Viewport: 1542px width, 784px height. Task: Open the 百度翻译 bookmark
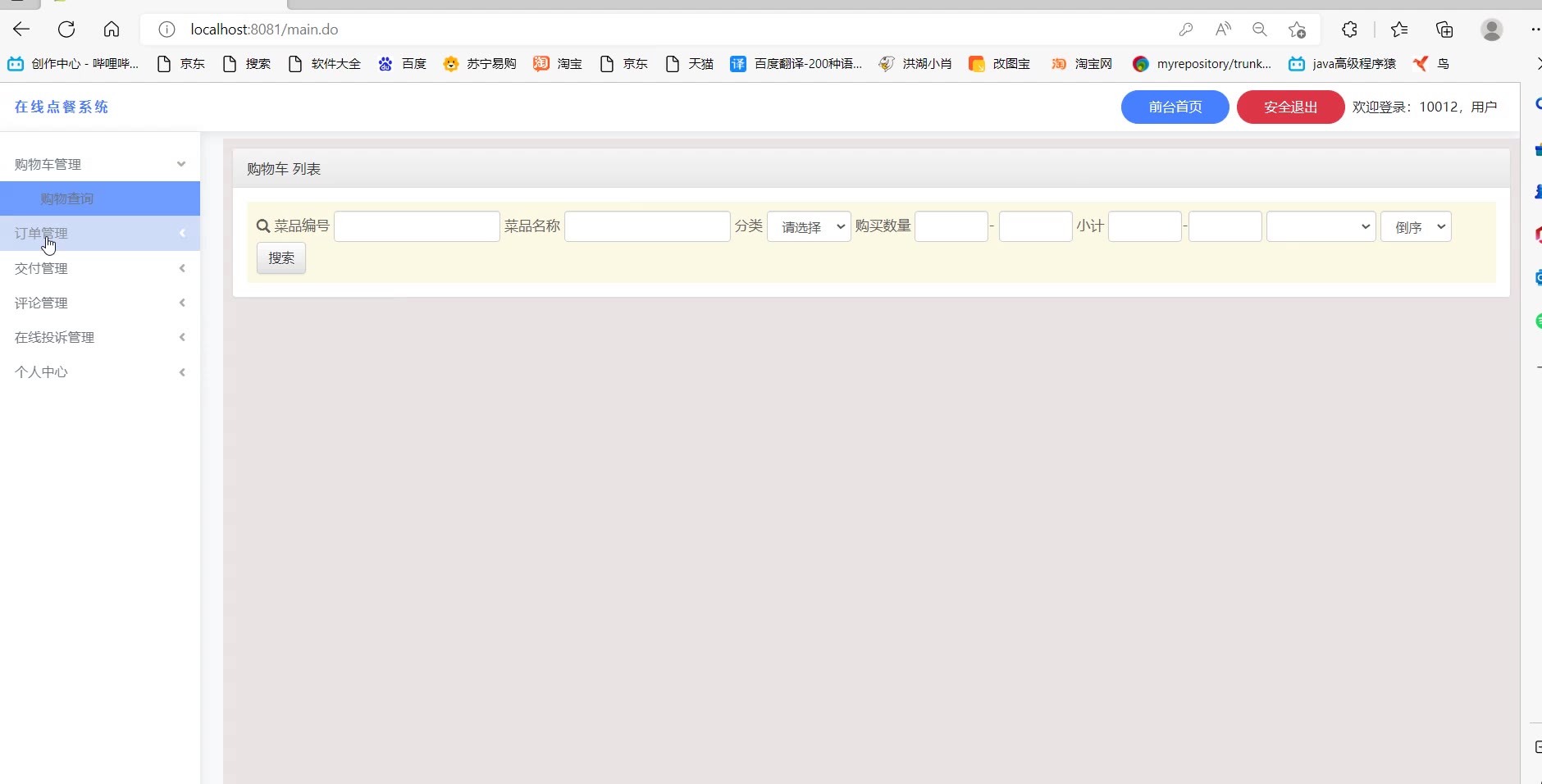tap(796, 64)
